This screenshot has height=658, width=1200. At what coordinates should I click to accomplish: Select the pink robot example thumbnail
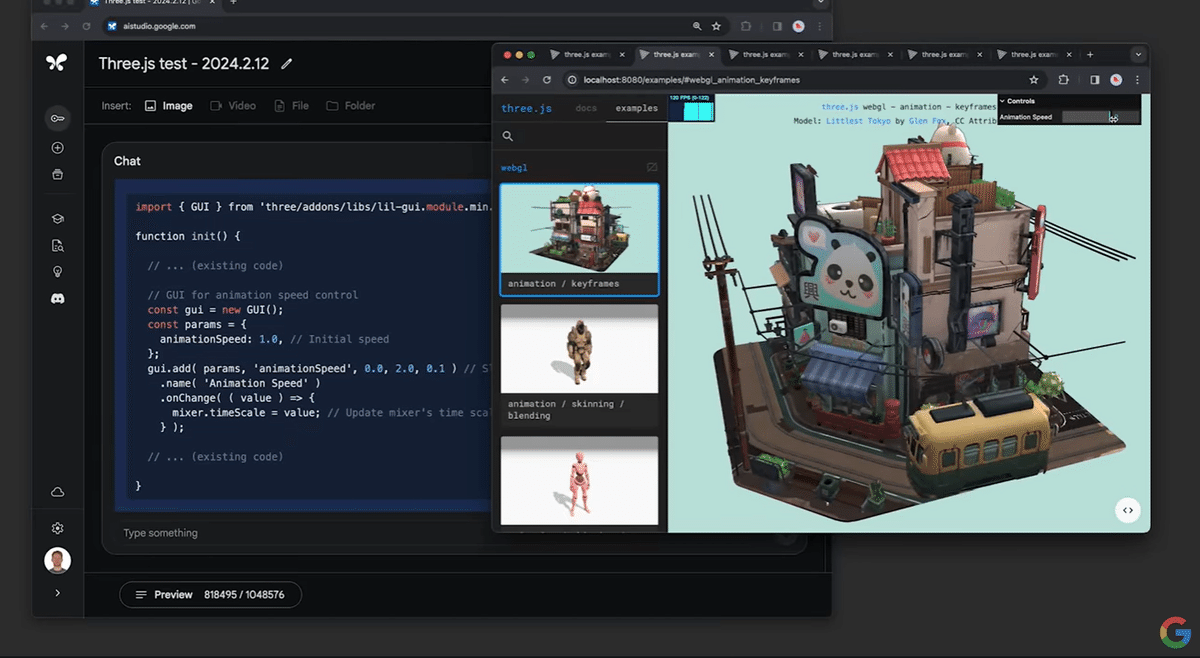pos(580,481)
